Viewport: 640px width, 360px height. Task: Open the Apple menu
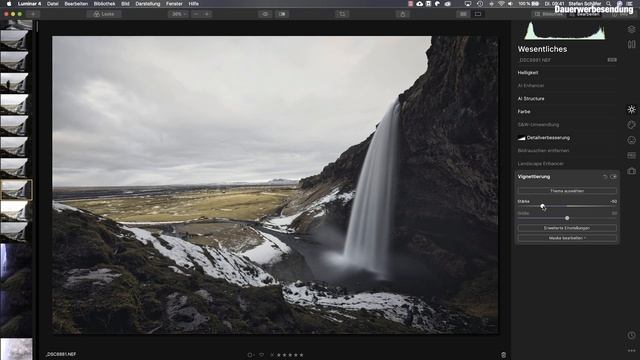click(x=9, y=4)
